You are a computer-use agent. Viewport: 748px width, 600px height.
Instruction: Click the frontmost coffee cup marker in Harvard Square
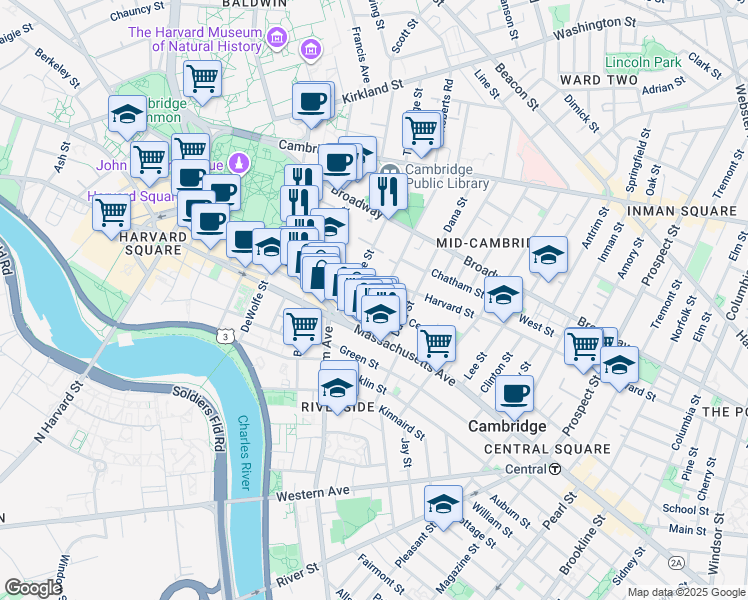pyautogui.click(x=210, y=223)
